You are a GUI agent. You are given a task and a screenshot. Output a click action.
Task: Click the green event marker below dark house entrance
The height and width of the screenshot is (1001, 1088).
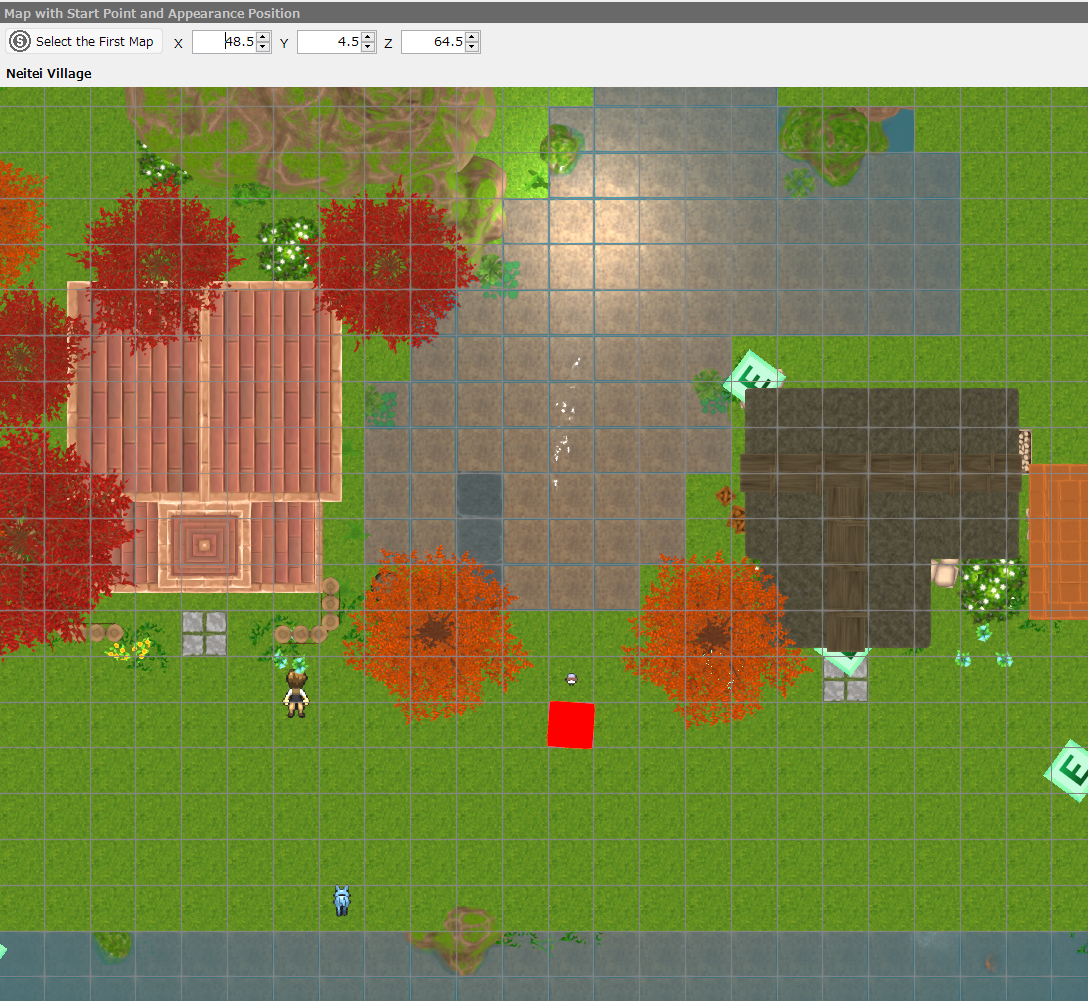(844, 659)
